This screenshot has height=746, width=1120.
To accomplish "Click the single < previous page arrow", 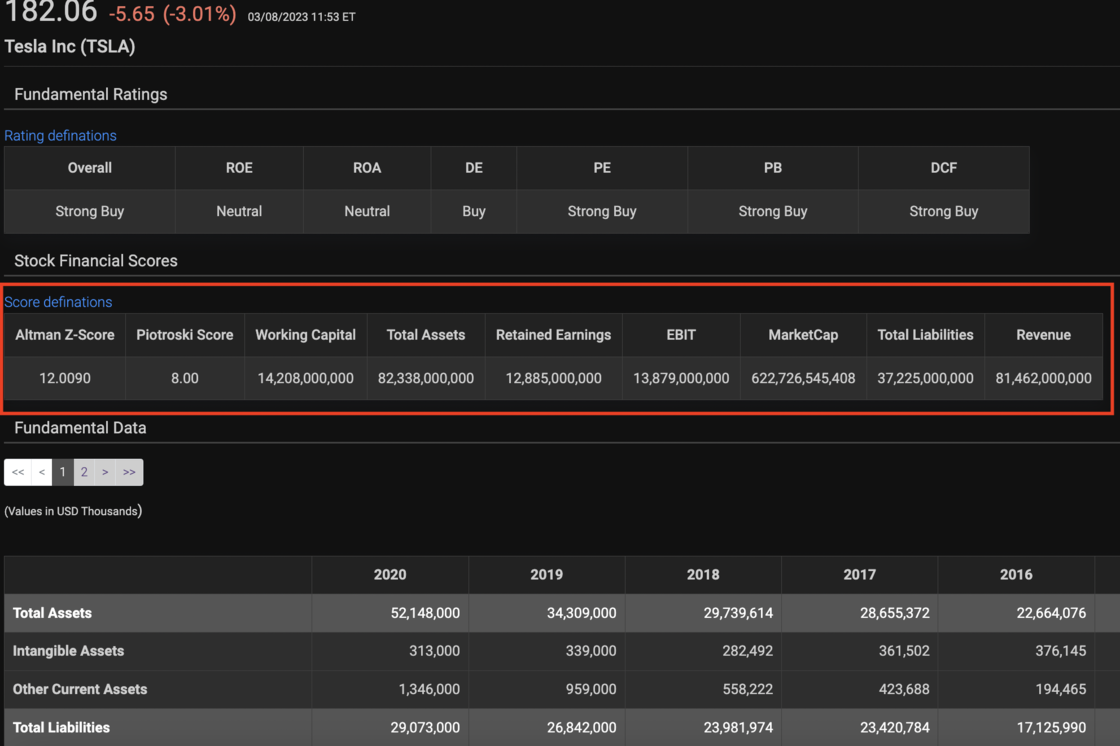I will [x=42, y=472].
